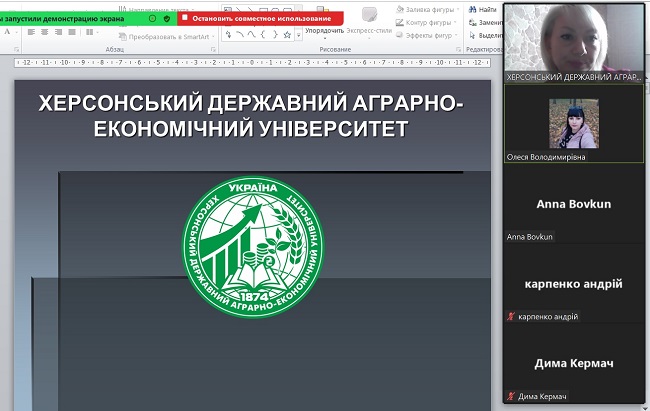Screen dimensions: 650x411
Task: Click muted microphone icon beside карпенко андрій
Action: [x=511, y=316]
